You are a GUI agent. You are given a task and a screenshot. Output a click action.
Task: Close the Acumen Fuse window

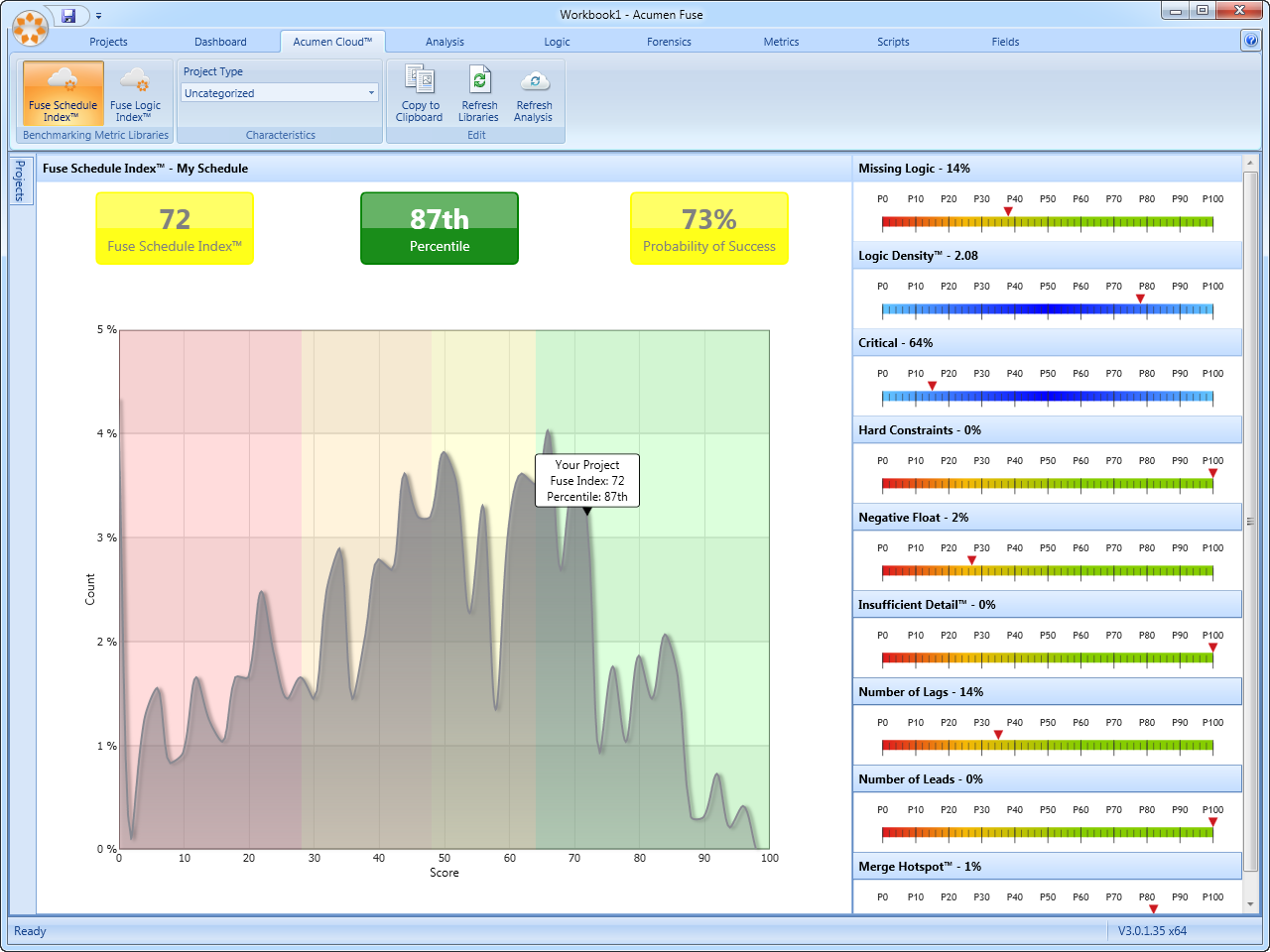coord(1239,11)
